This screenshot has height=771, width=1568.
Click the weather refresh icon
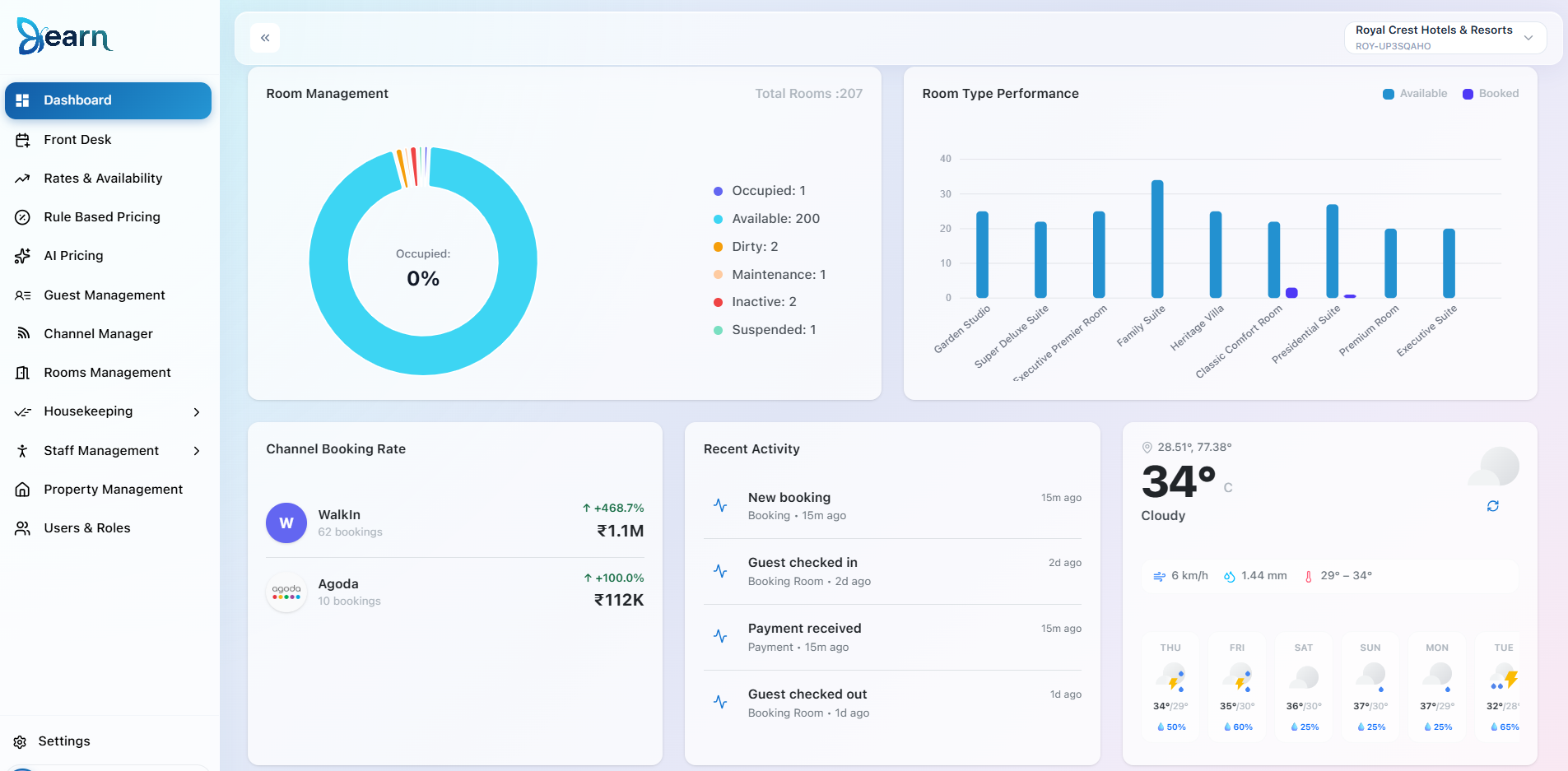(1492, 506)
